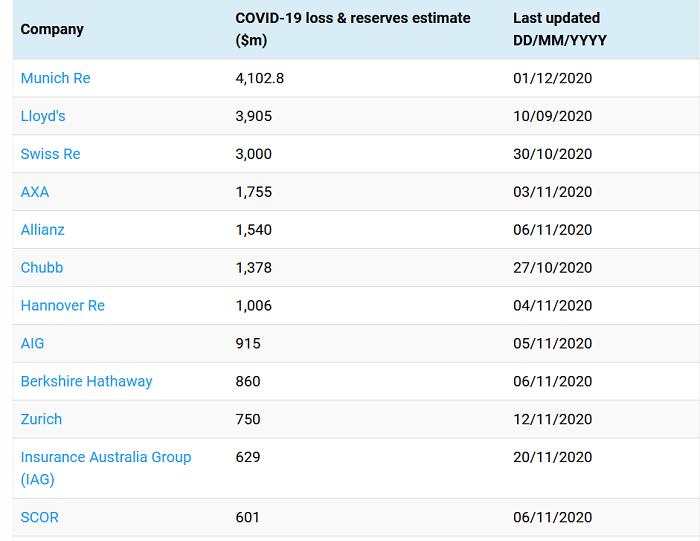Screen dimensions: 700x541
Task: Select the 750 loss value
Action: (248, 420)
